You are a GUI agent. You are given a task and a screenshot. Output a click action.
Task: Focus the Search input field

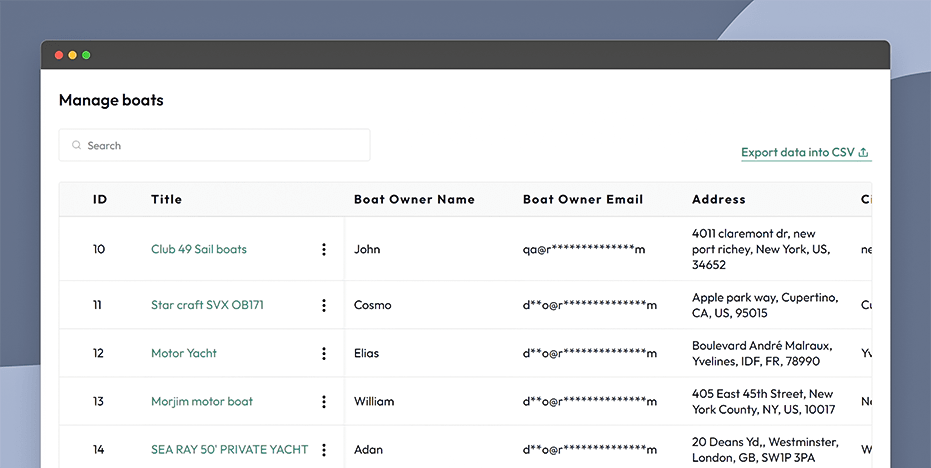[214, 145]
